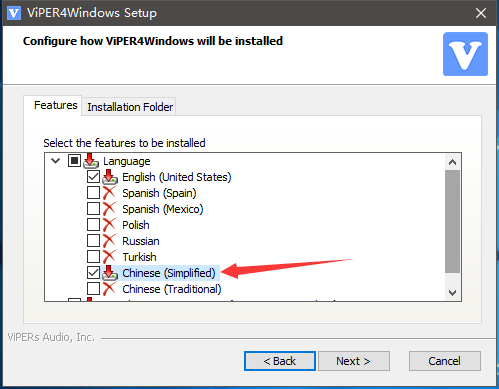
Task: Select the Language tree label
Action: coord(127,161)
